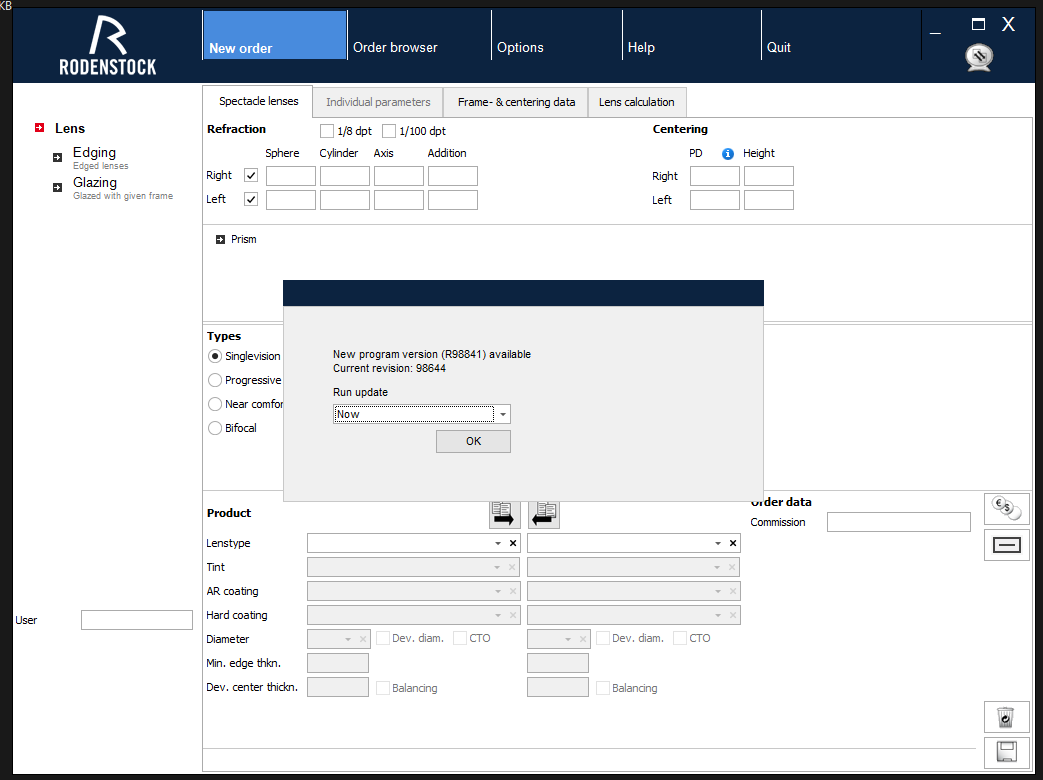Open the right-hand Lenstype dropdown
Viewport: 1043px width, 780px height.
pyautogui.click(x=718, y=543)
